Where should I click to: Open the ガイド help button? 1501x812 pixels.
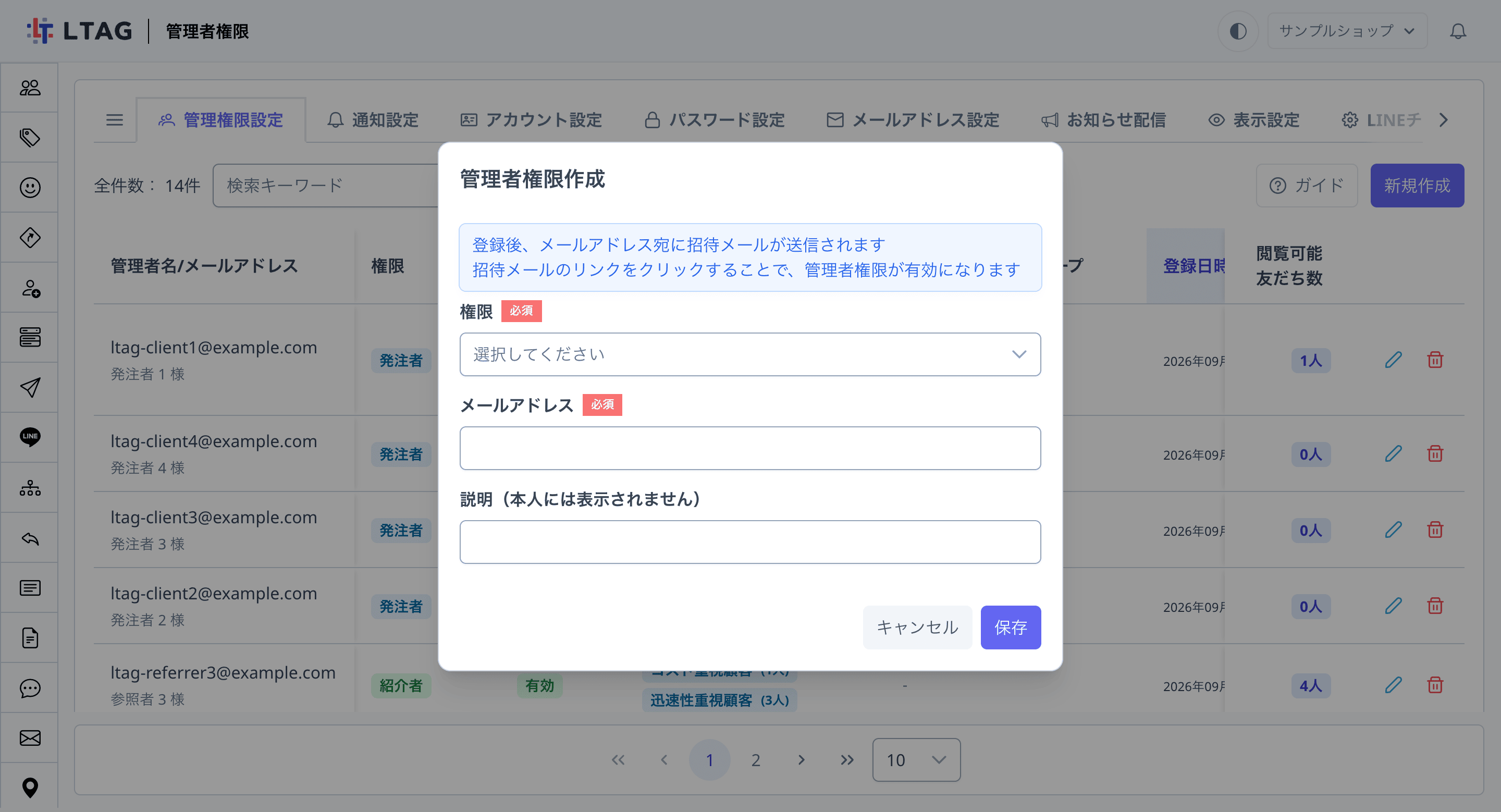point(1307,185)
